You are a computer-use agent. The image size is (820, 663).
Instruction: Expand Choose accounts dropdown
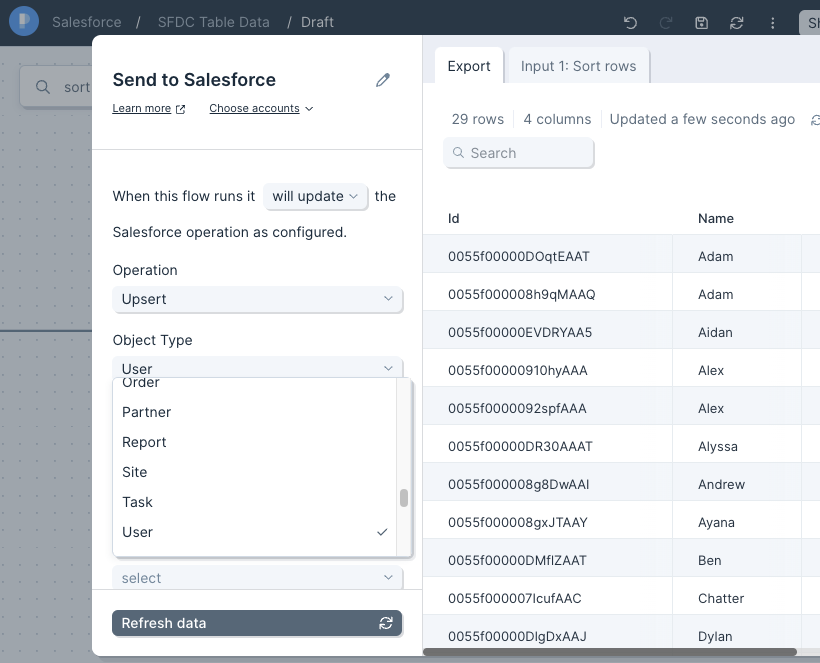click(x=261, y=108)
